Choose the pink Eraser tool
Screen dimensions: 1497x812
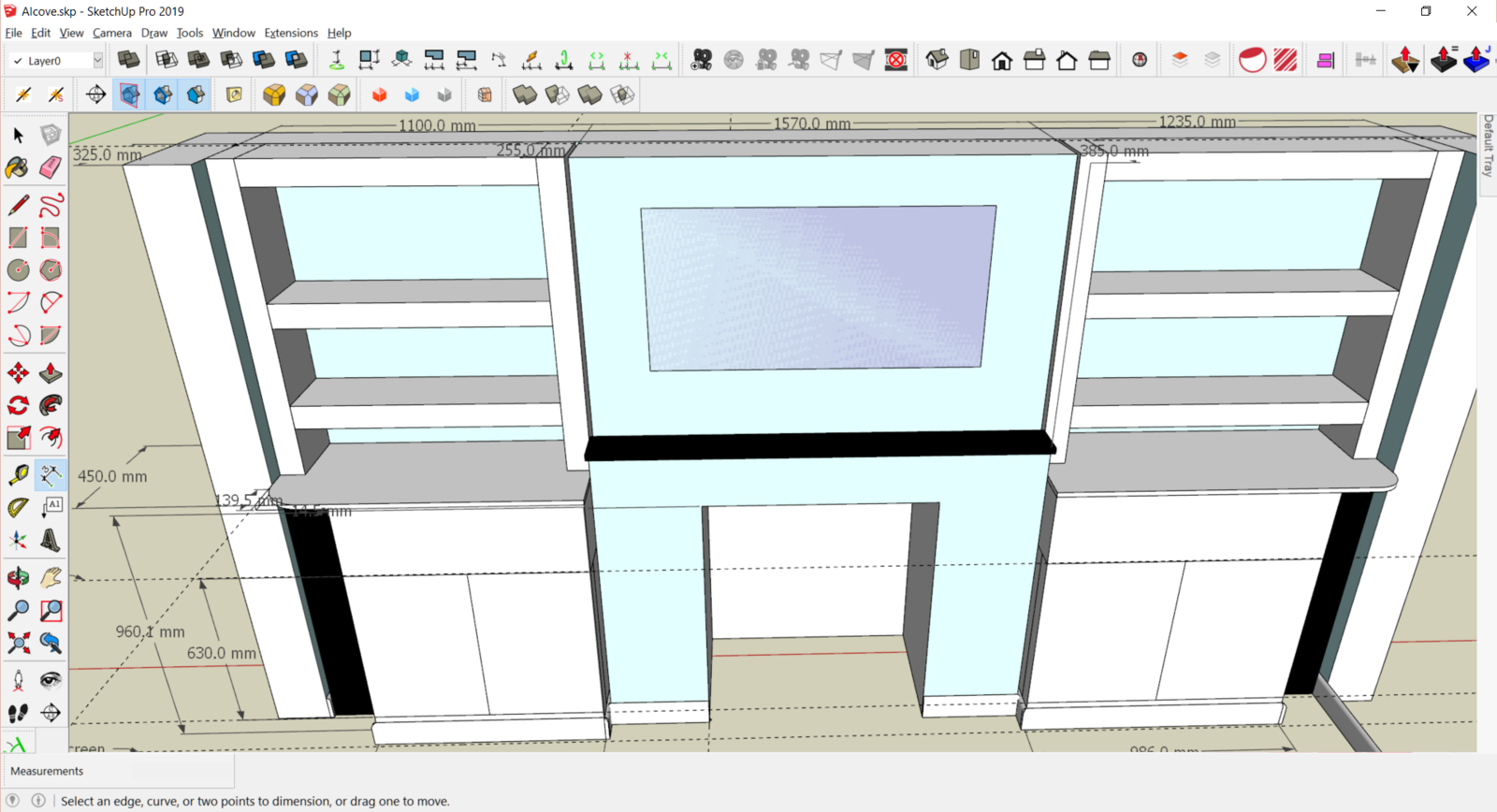pyautogui.click(x=51, y=168)
